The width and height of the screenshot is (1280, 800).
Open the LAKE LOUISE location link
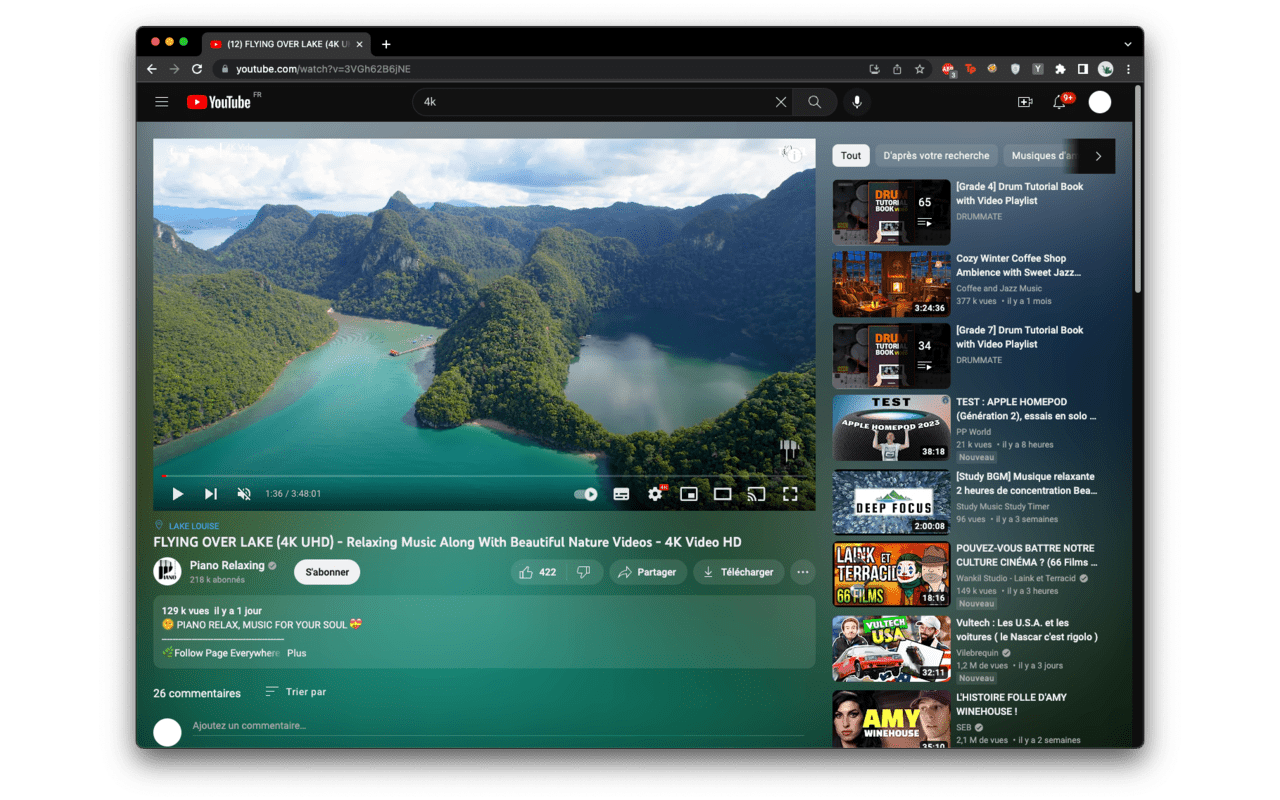tap(193, 526)
